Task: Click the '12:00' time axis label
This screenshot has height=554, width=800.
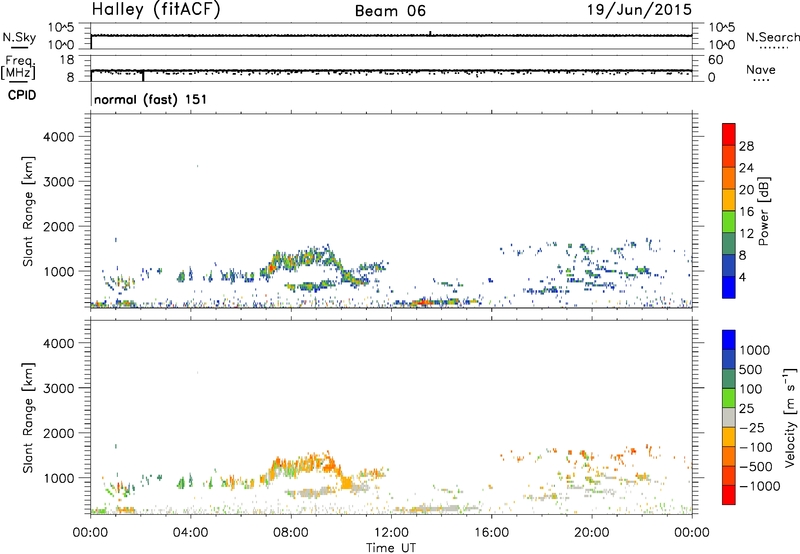Action: [391, 533]
